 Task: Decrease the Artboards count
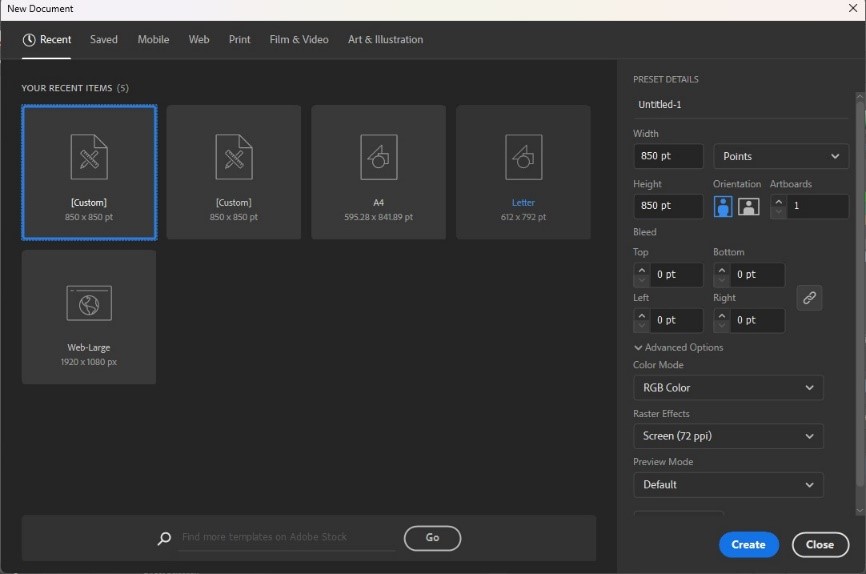point(779,212)
